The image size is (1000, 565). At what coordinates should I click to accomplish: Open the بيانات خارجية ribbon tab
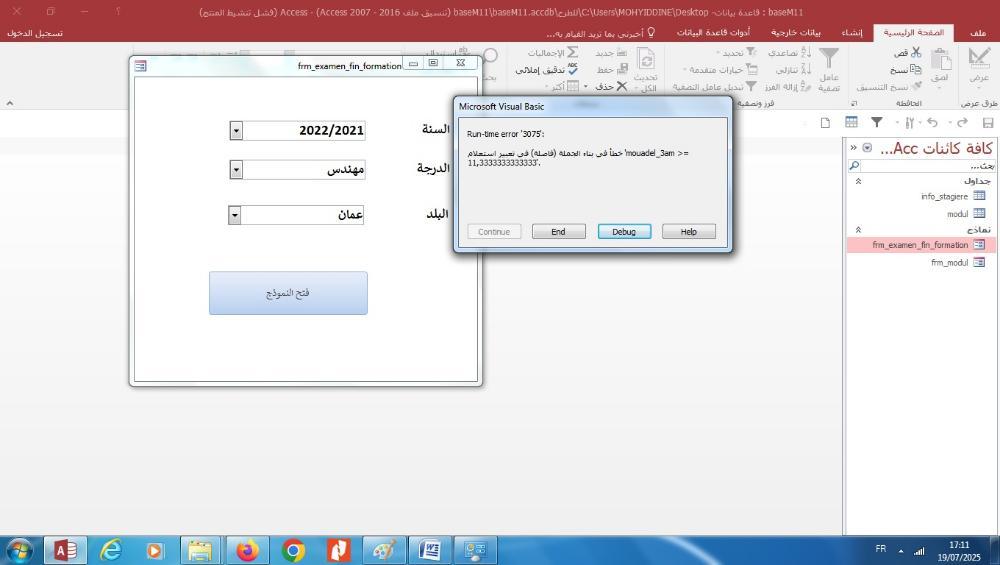point(795,33)
